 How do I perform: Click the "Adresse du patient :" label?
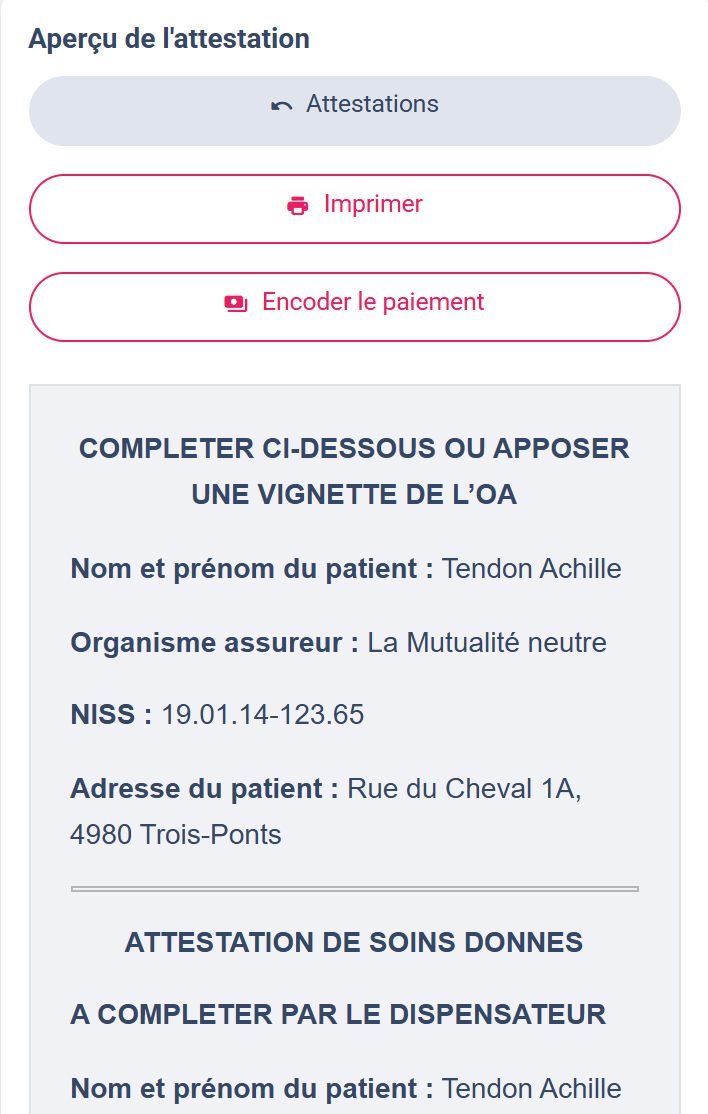coord(204,788)
